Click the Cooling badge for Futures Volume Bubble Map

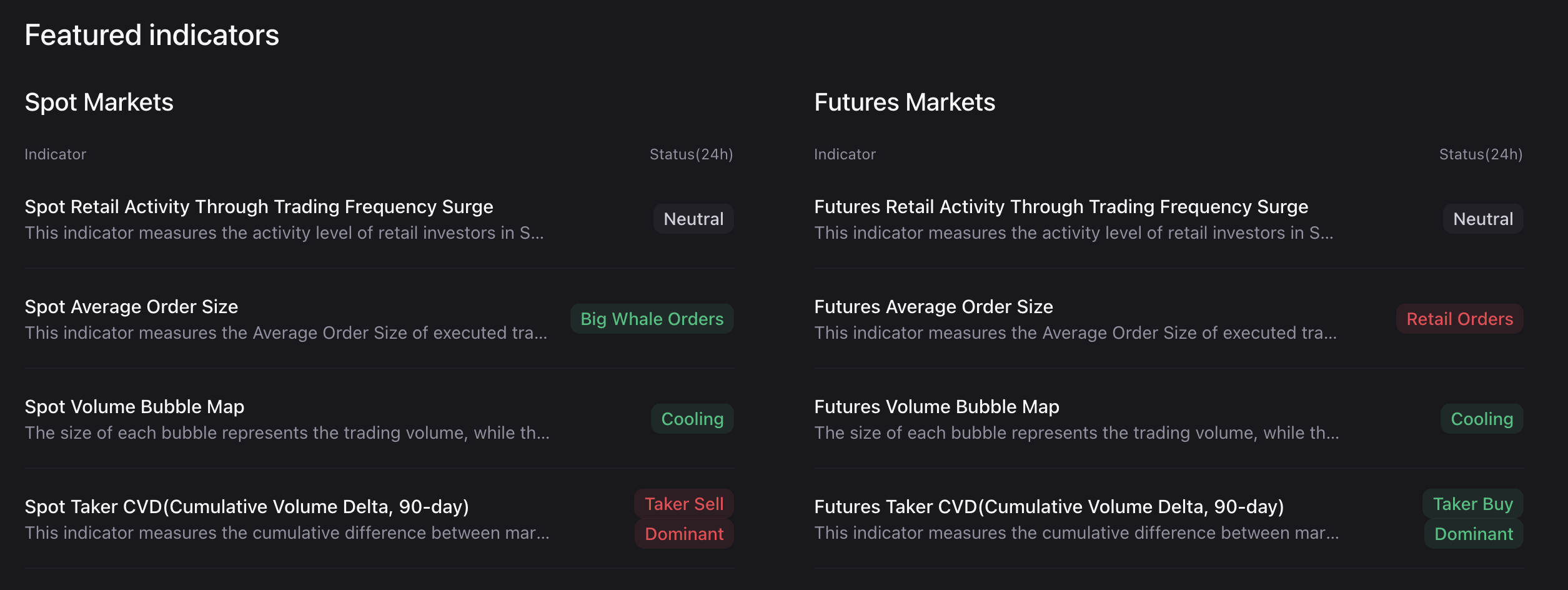coord(1481,419)
